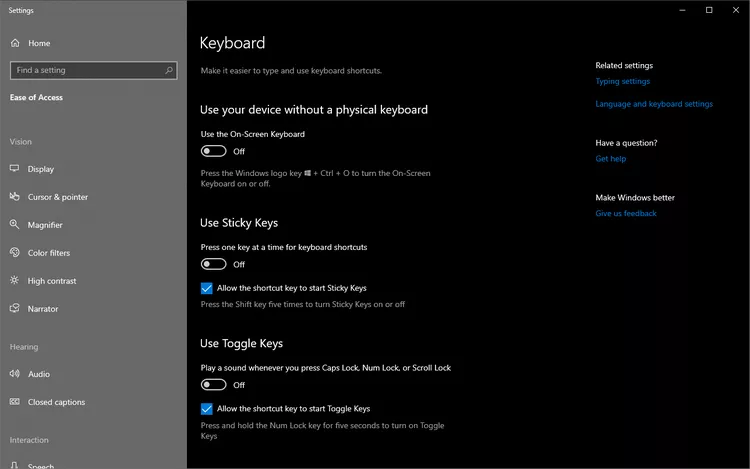Click the Use Toggle Keys heading

click(241, 343)
